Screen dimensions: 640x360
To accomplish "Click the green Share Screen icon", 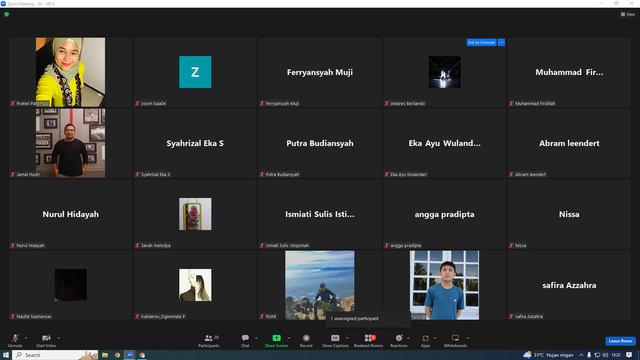I will [x=276, y=338].
